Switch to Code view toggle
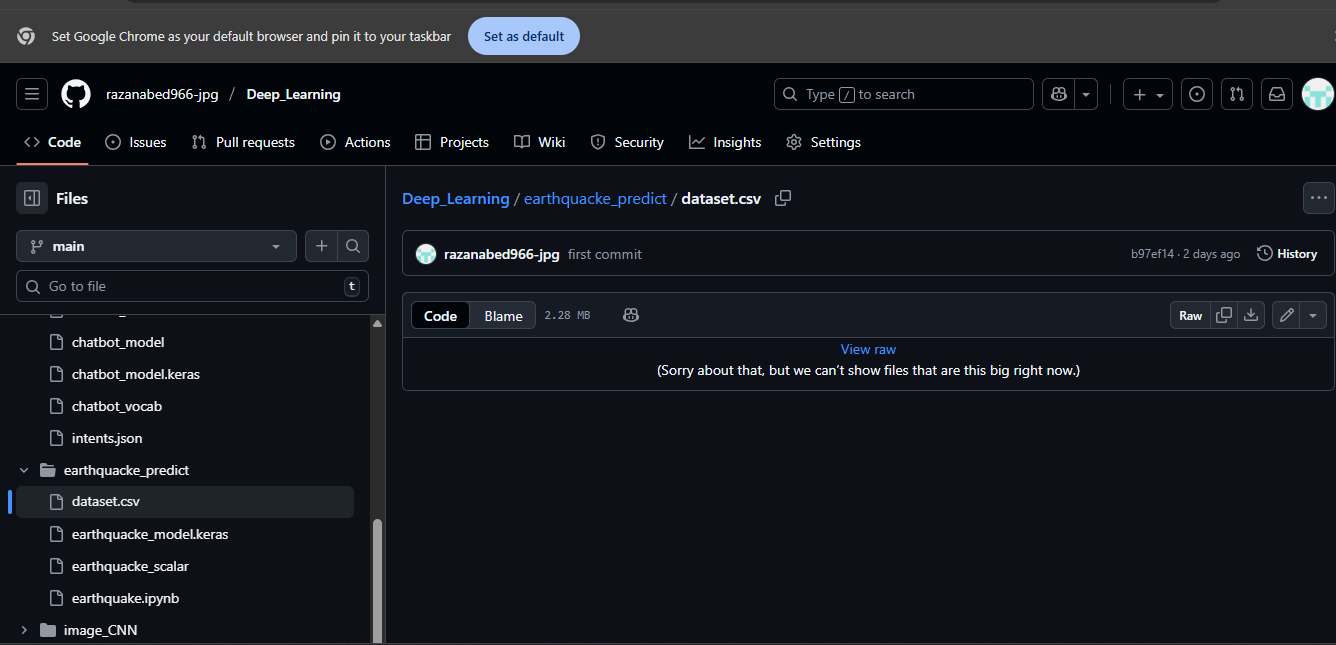The image size is (1336, 645). tap(440, 315)
